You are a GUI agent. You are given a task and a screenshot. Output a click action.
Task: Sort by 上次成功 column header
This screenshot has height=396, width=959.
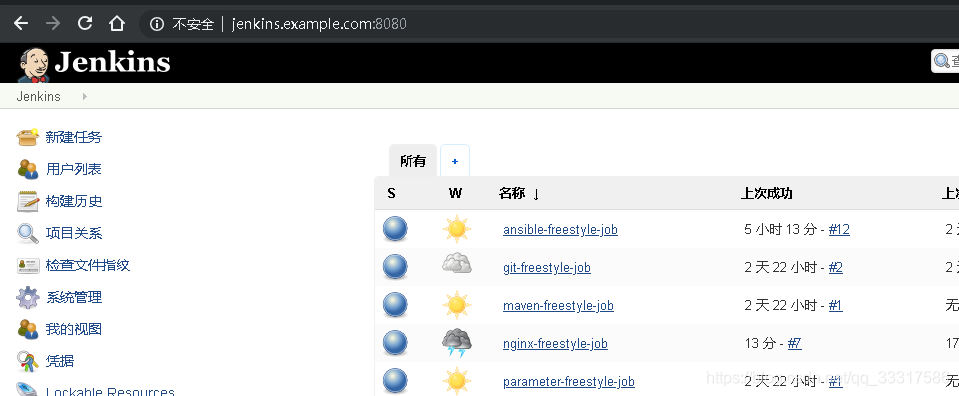(766, 193)
